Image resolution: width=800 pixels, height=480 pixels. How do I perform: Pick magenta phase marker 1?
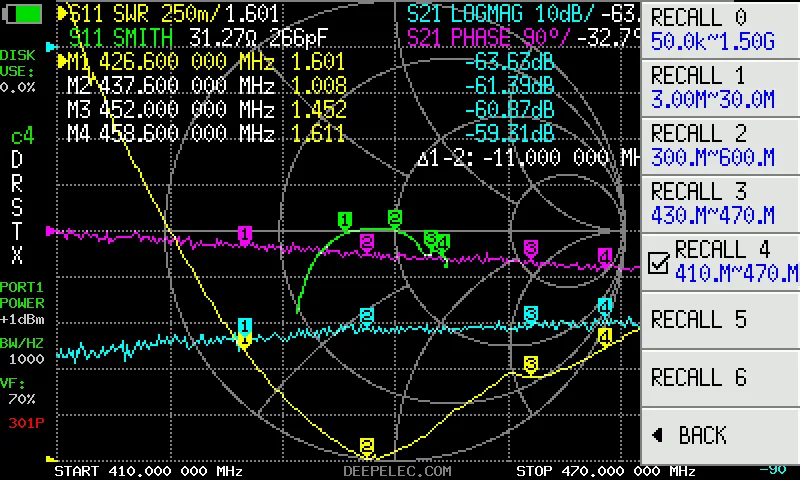(x=245, y=235)
